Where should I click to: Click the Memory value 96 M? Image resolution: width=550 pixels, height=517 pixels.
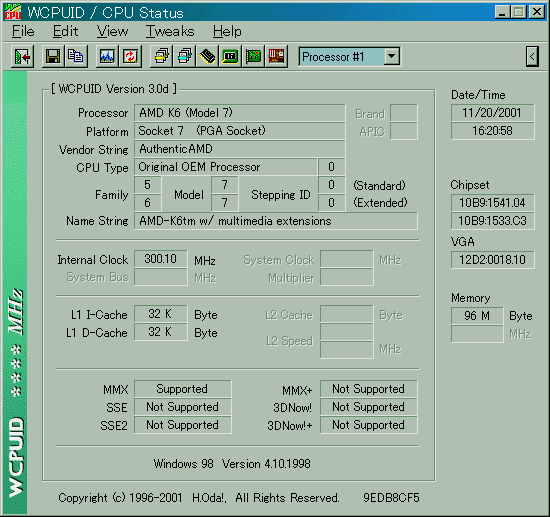pyautogui.click(x=477, y=316)
